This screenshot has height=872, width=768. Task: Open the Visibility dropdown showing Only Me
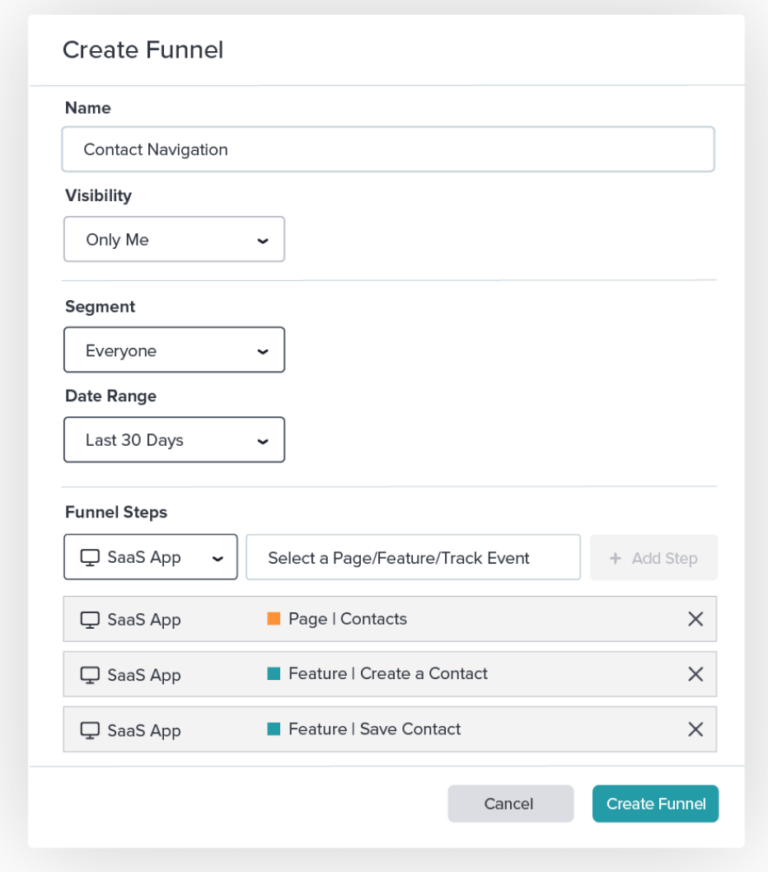(x=173, y=239)
